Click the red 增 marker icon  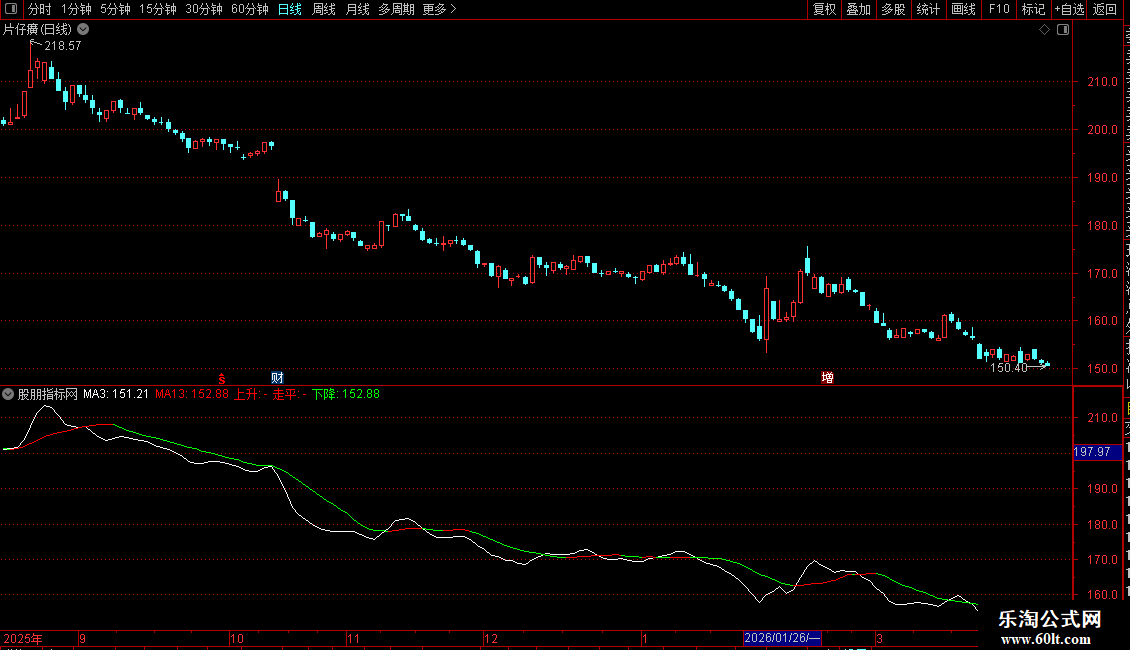coord(827,377)
